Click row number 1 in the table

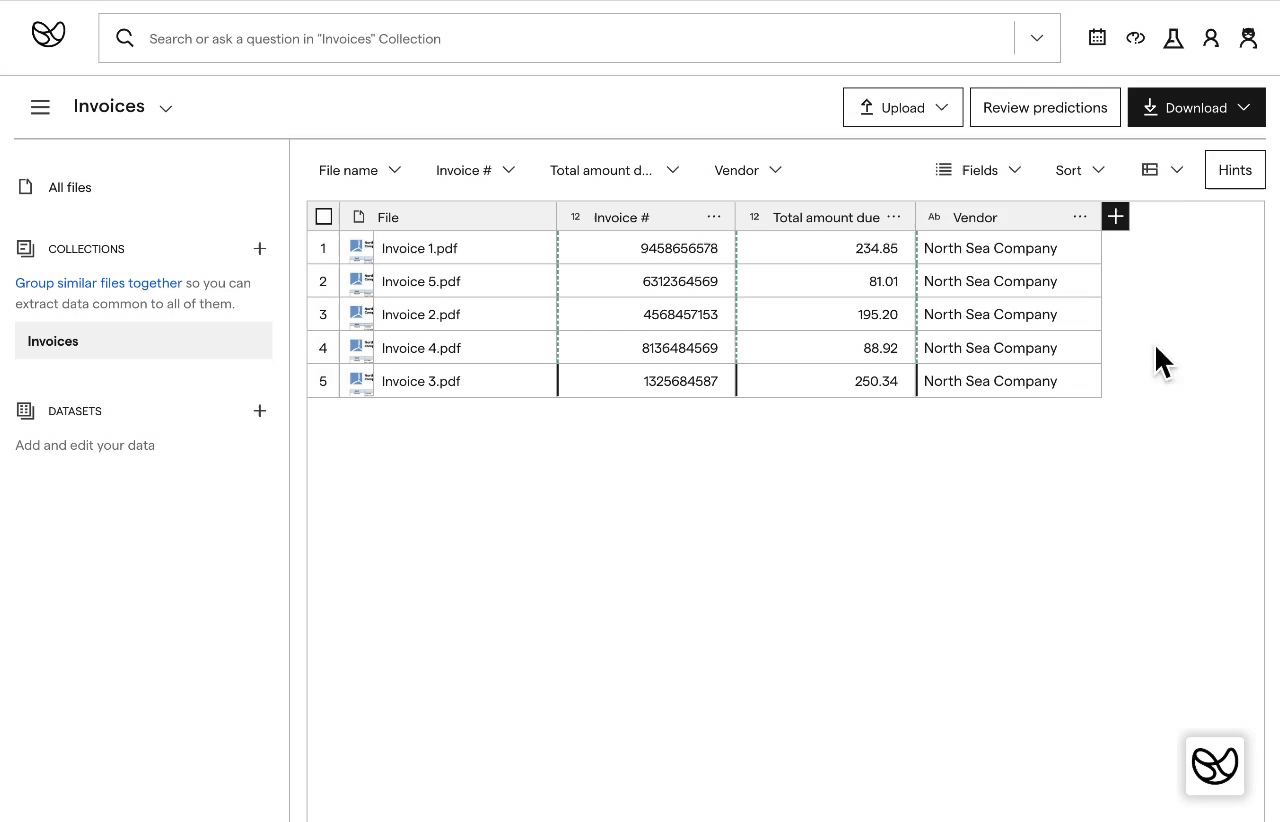pyautogui.click(x=323, y=248)
